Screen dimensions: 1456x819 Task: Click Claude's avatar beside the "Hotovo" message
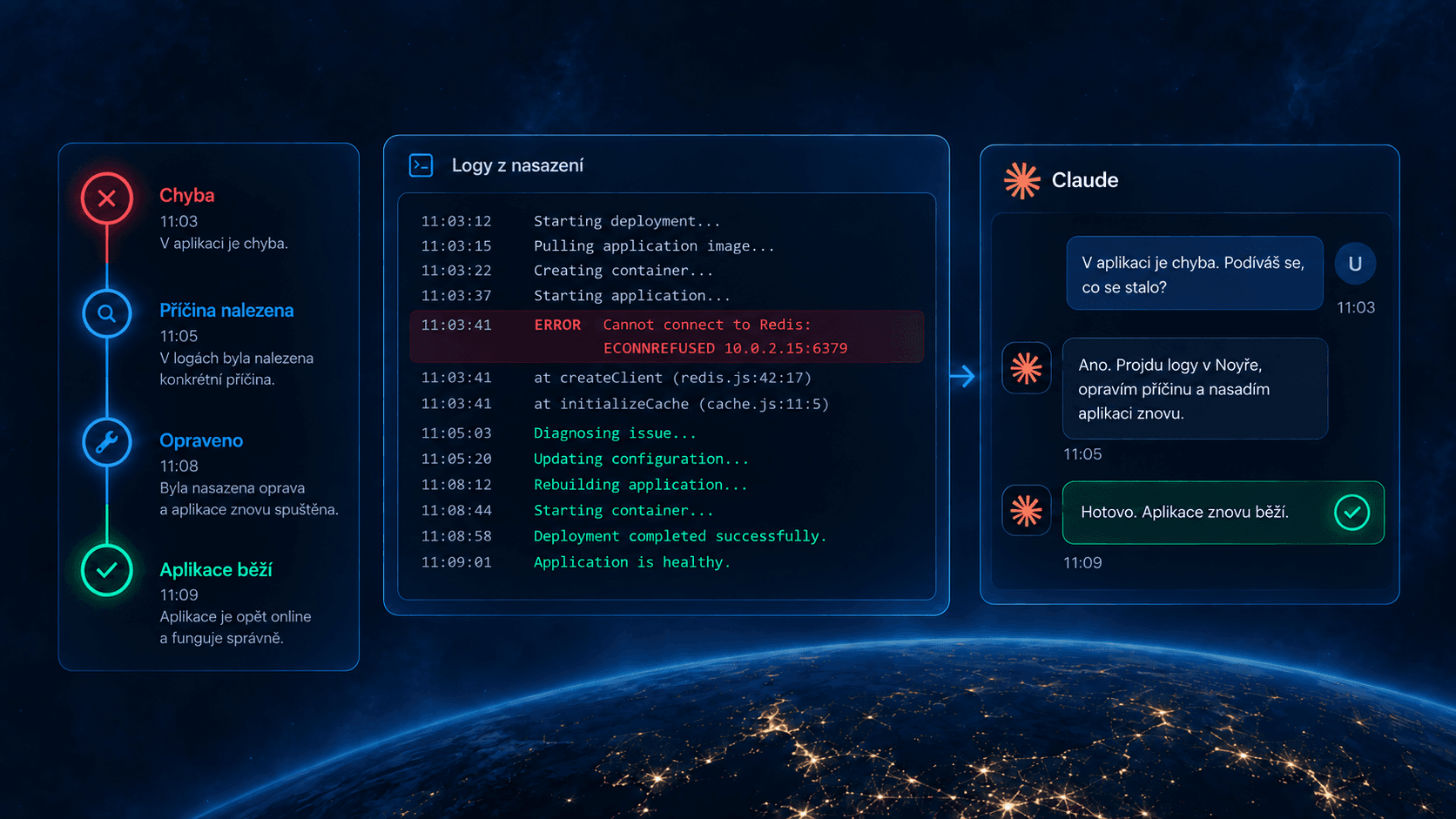[1026, 511]
